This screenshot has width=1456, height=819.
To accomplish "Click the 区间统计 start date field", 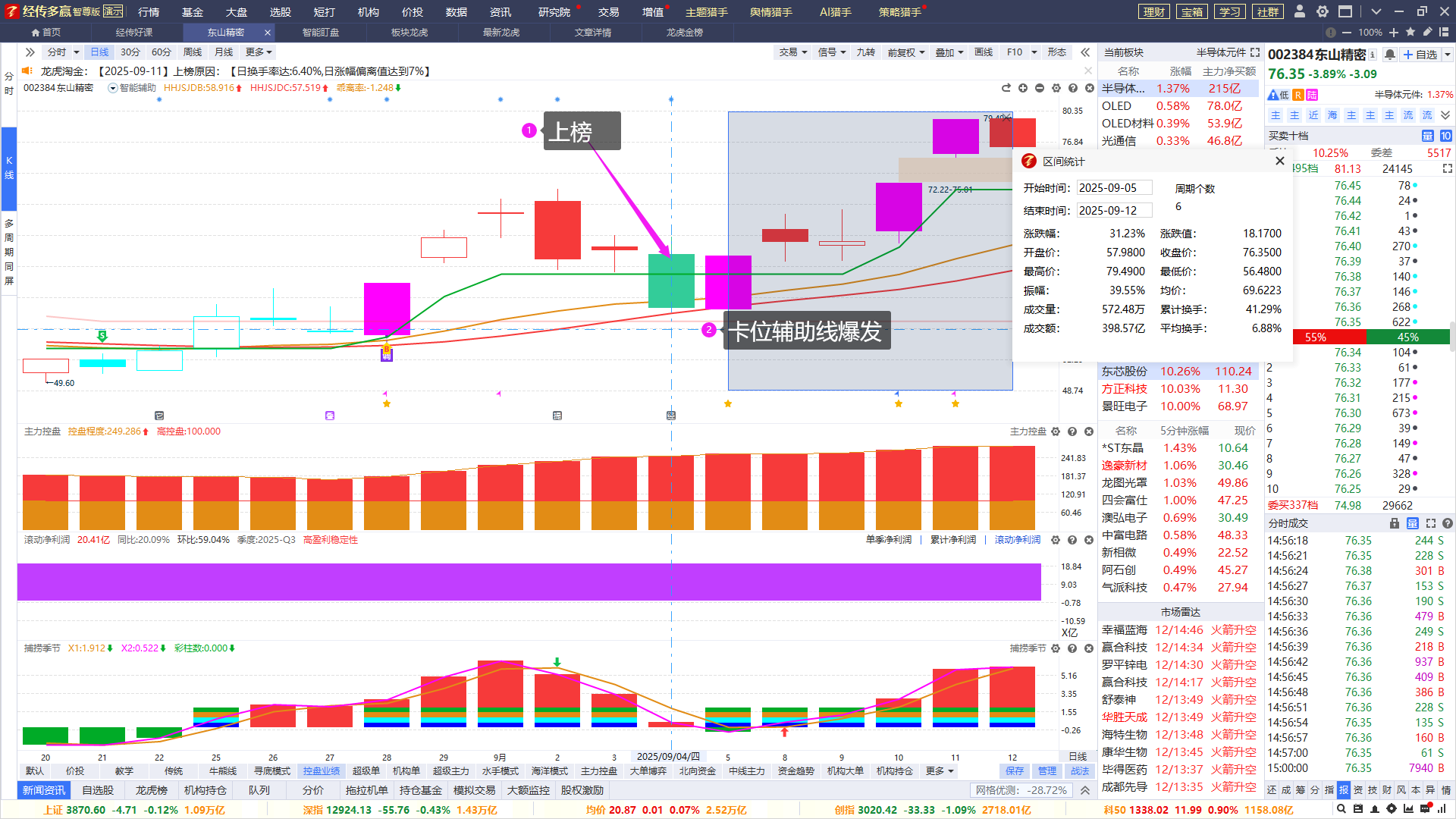I will (x=1113, y=188).
